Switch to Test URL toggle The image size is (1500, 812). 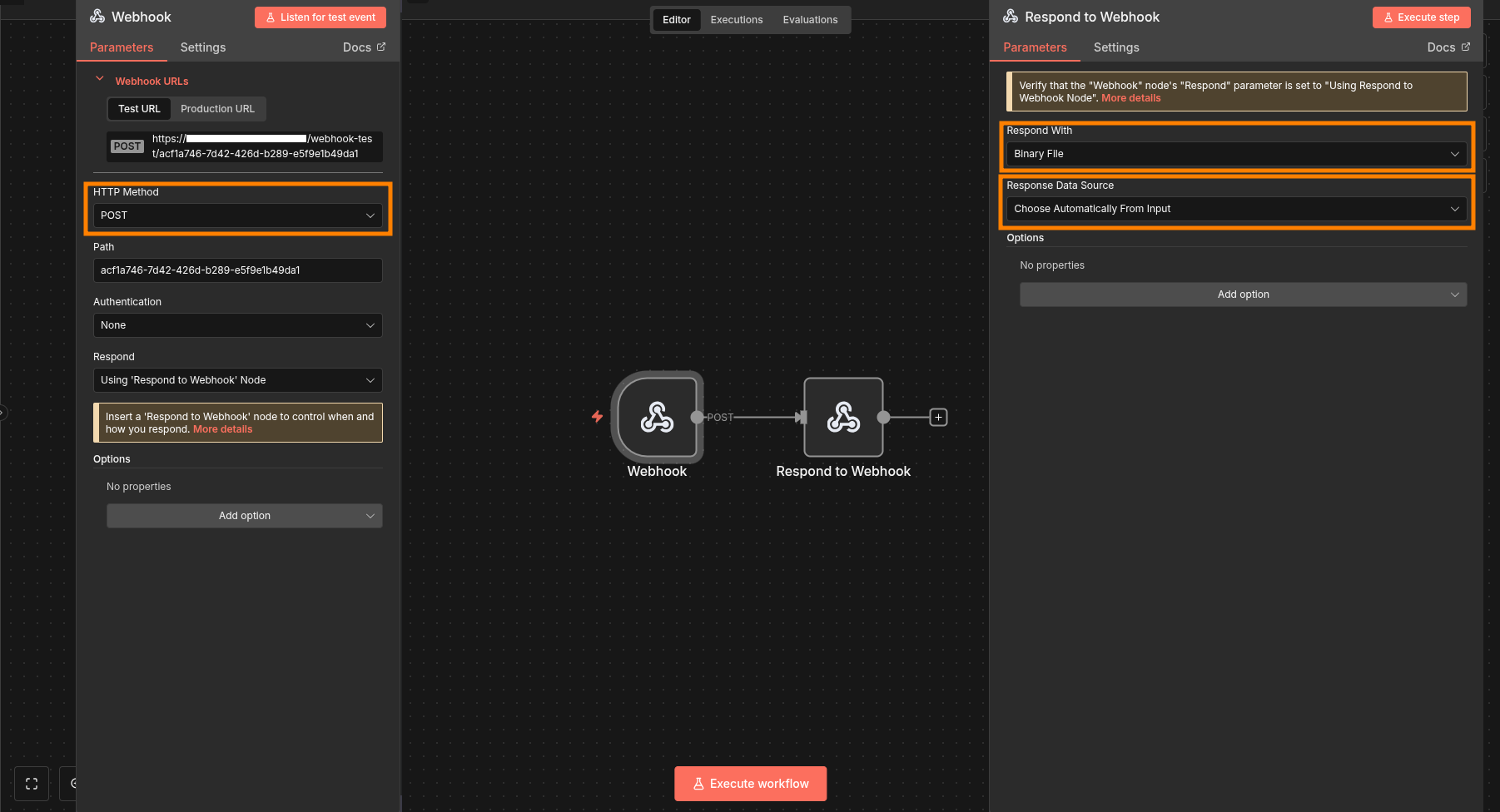139,109
